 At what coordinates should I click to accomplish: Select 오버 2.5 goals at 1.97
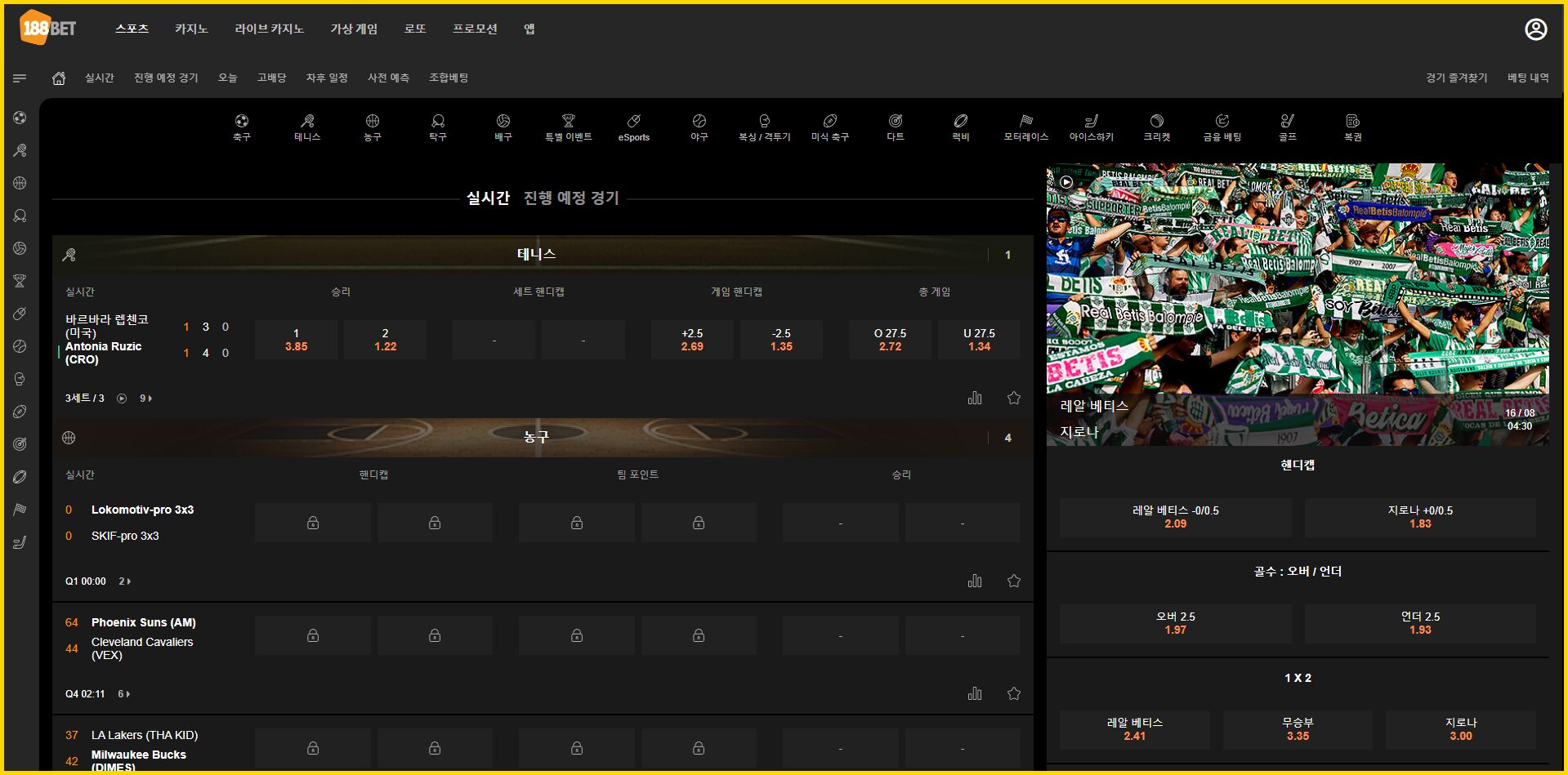click(1175, 623)
